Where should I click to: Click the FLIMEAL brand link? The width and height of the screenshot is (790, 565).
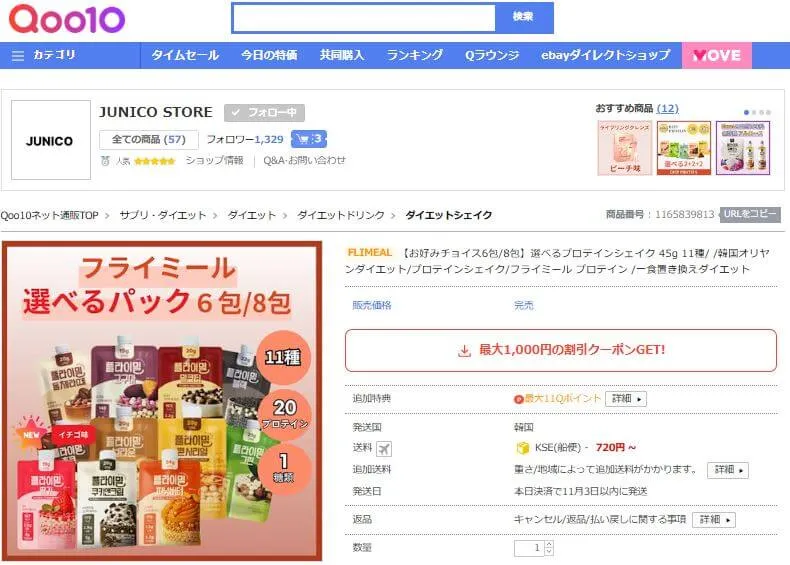(x=370, y=253)
